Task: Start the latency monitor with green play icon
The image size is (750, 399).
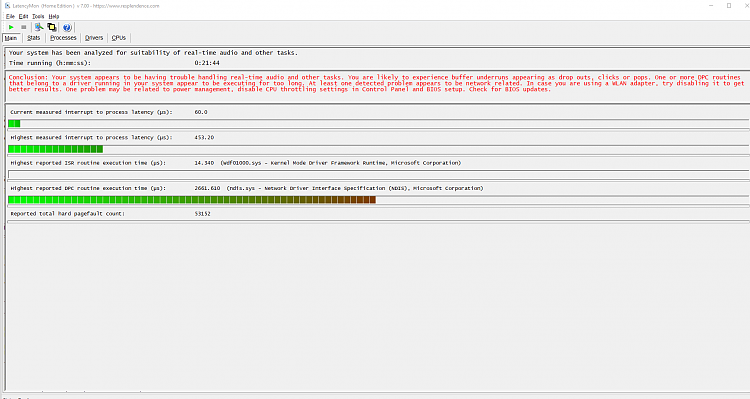Action: tap(11, 27)
